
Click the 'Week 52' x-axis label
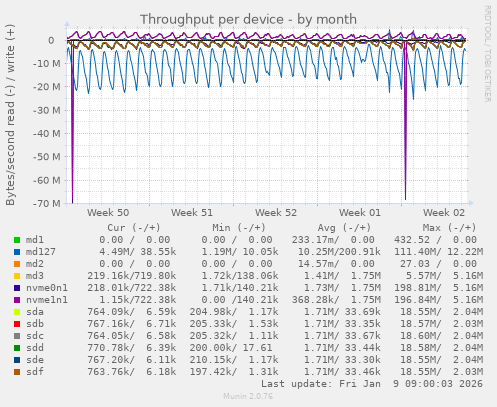276,213
